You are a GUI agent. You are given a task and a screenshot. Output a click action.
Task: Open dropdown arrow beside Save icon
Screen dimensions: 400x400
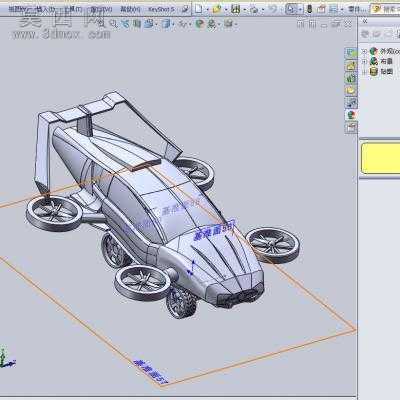tap(244, 10)
